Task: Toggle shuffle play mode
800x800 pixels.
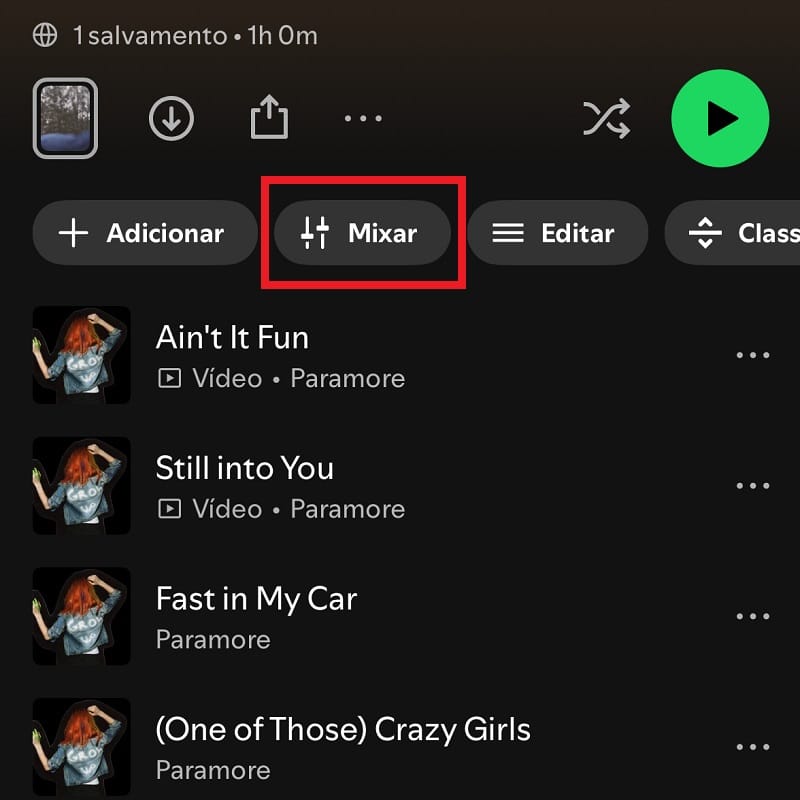Action: (x=607, y=118)
